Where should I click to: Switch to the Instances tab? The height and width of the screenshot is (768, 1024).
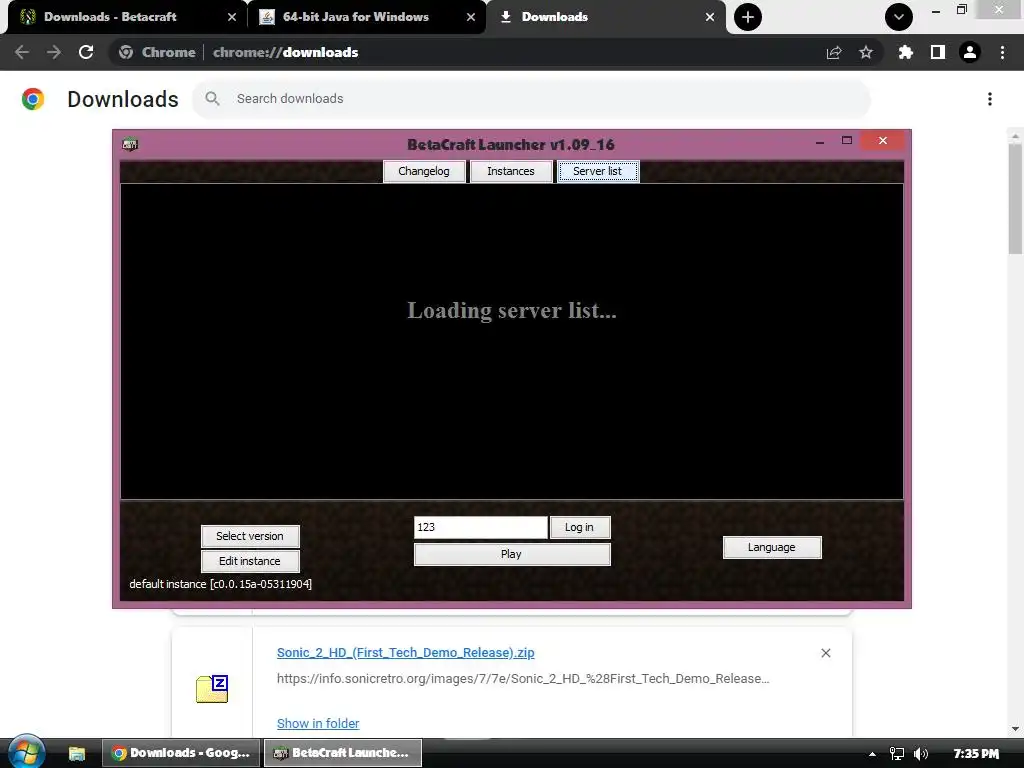coord(511,171)
